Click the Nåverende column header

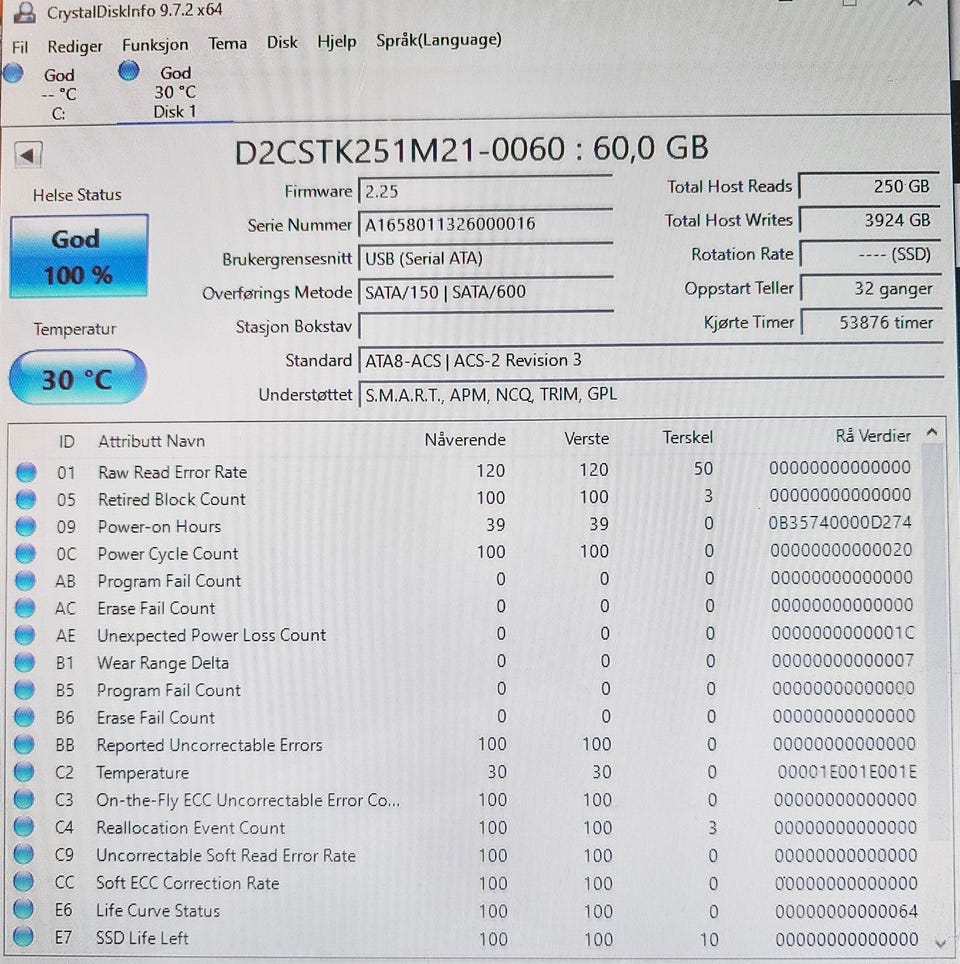[x=465, y=440]
